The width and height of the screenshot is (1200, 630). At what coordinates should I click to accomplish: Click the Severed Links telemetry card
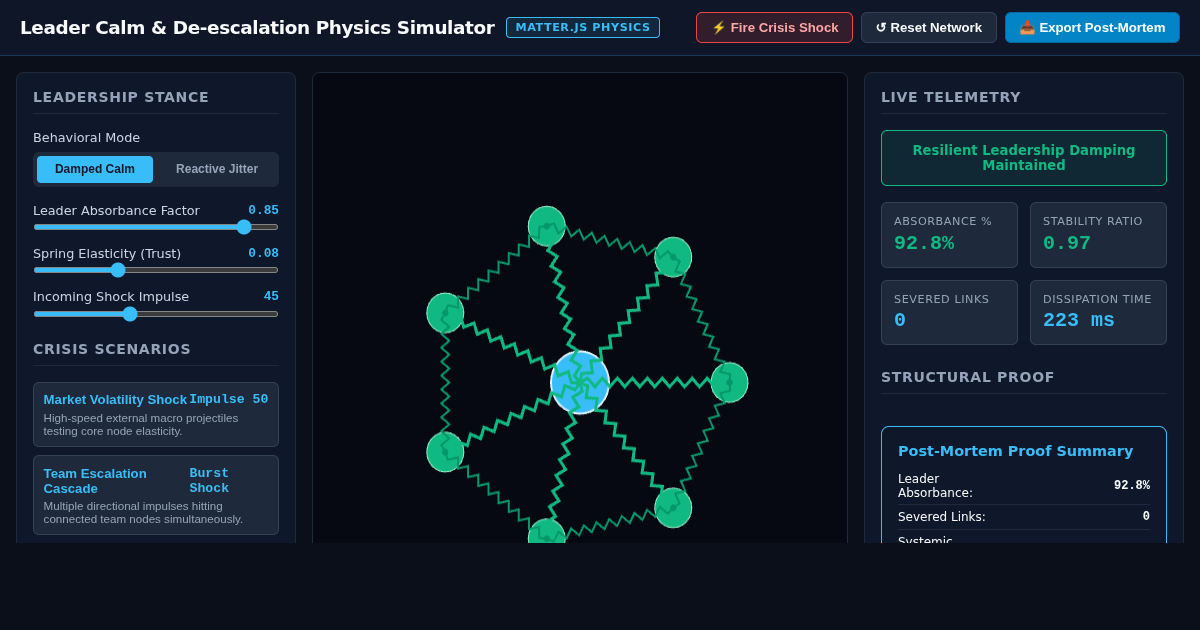pos(949,312)
